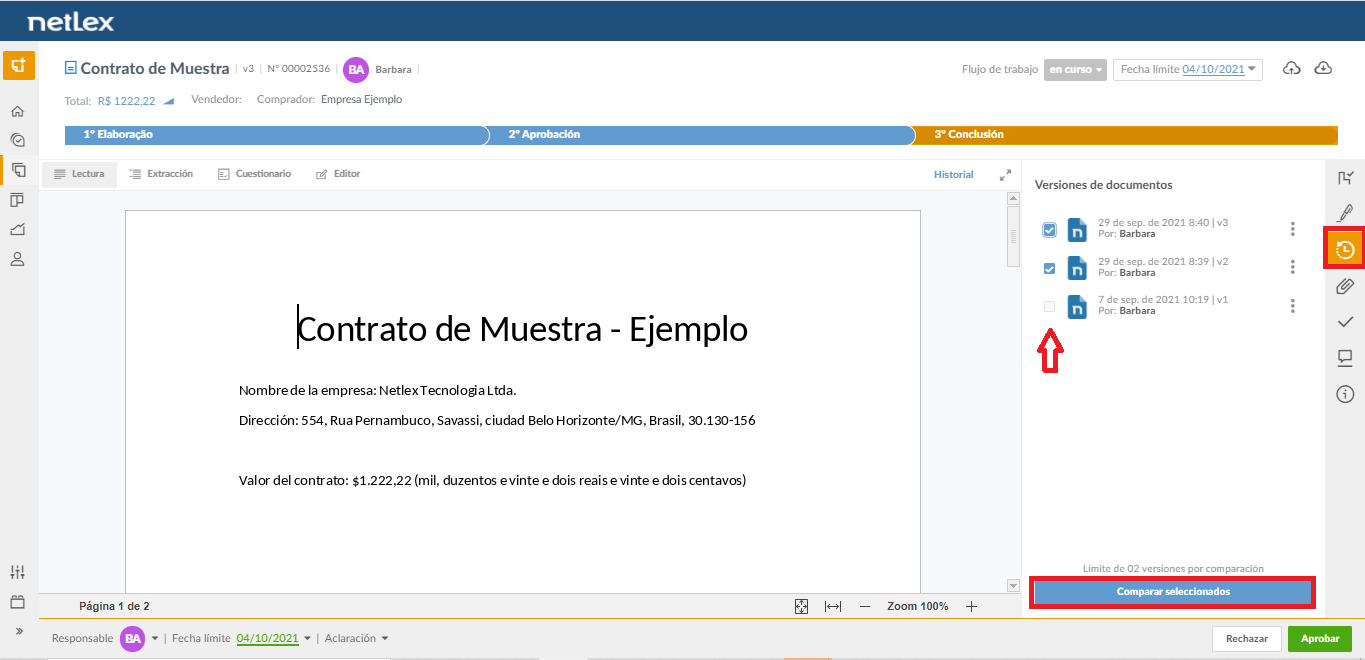
Task: Click the 'Página 1 de 2' indicator
Action: (114, 606)
